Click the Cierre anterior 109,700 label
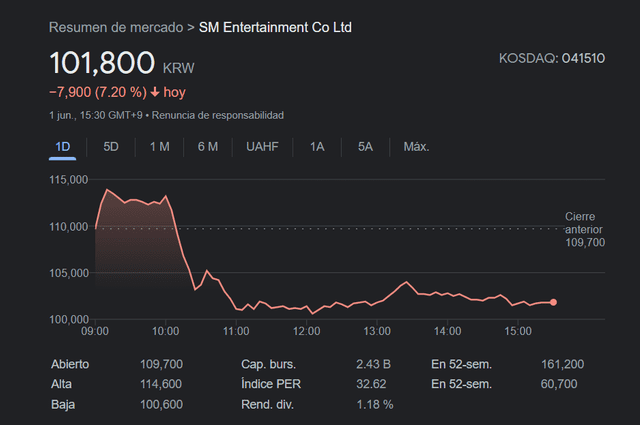The width and height of the screenshot is (640, 425). tap(585, 229)
